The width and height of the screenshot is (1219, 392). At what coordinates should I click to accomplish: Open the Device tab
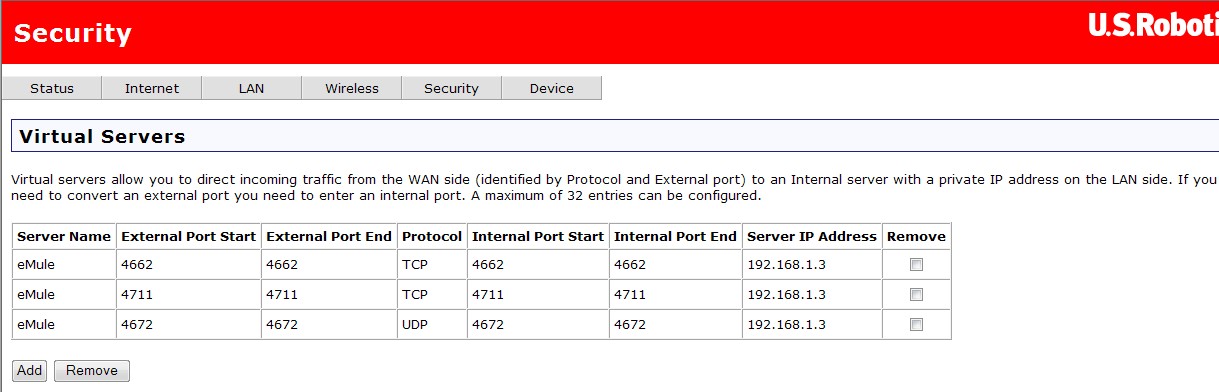[x=552, y=88]
